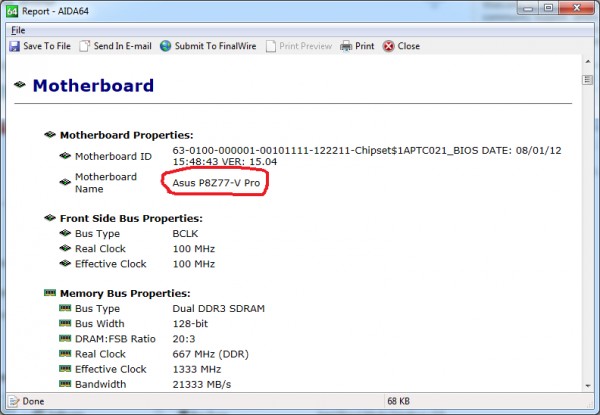Click the status bar Done page icon
Image resolution: width=600 pixels, height=415 pixels.
[x=14, y=401]
